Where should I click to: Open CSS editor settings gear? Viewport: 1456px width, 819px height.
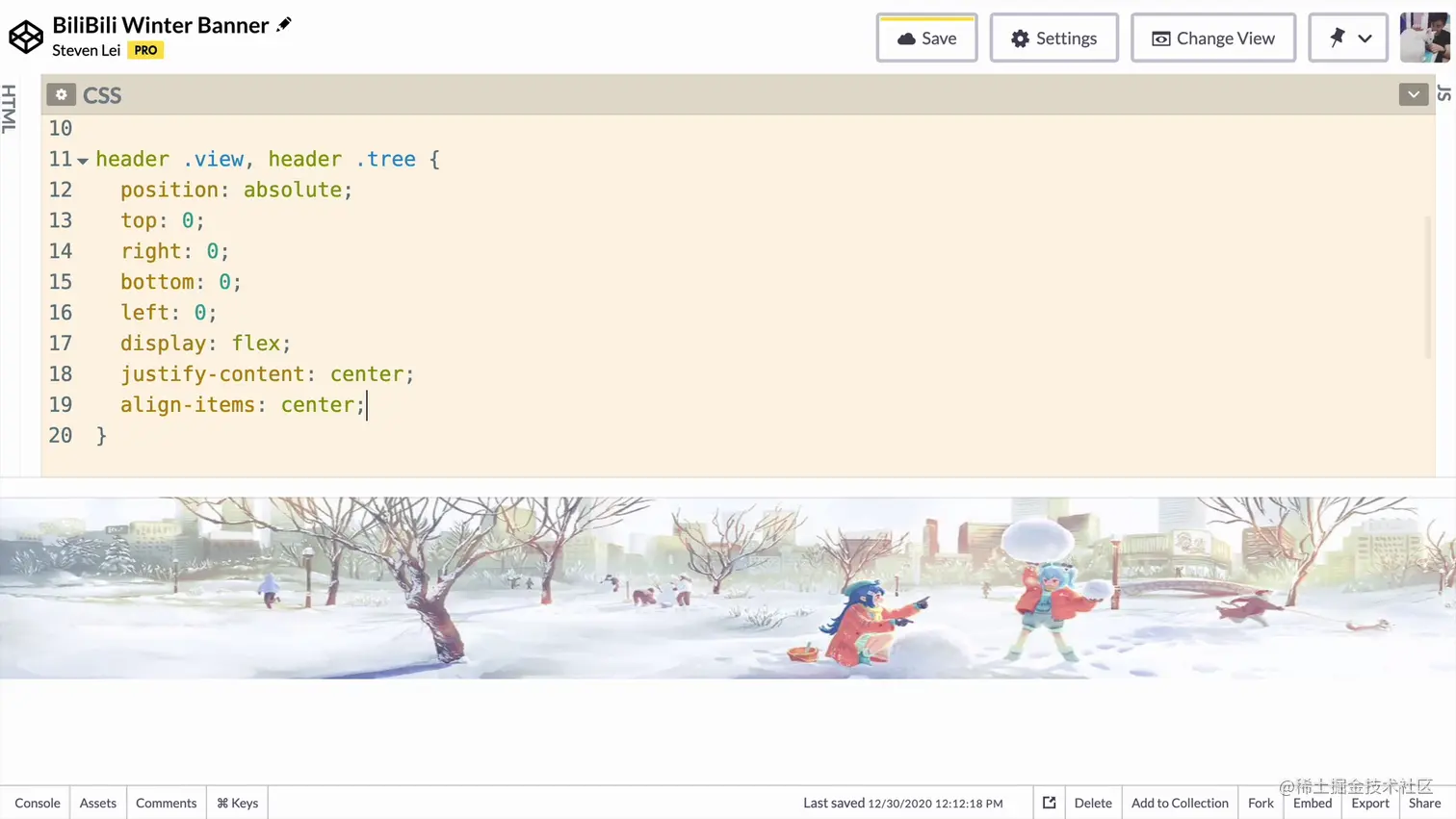click(x=61, y=94)
